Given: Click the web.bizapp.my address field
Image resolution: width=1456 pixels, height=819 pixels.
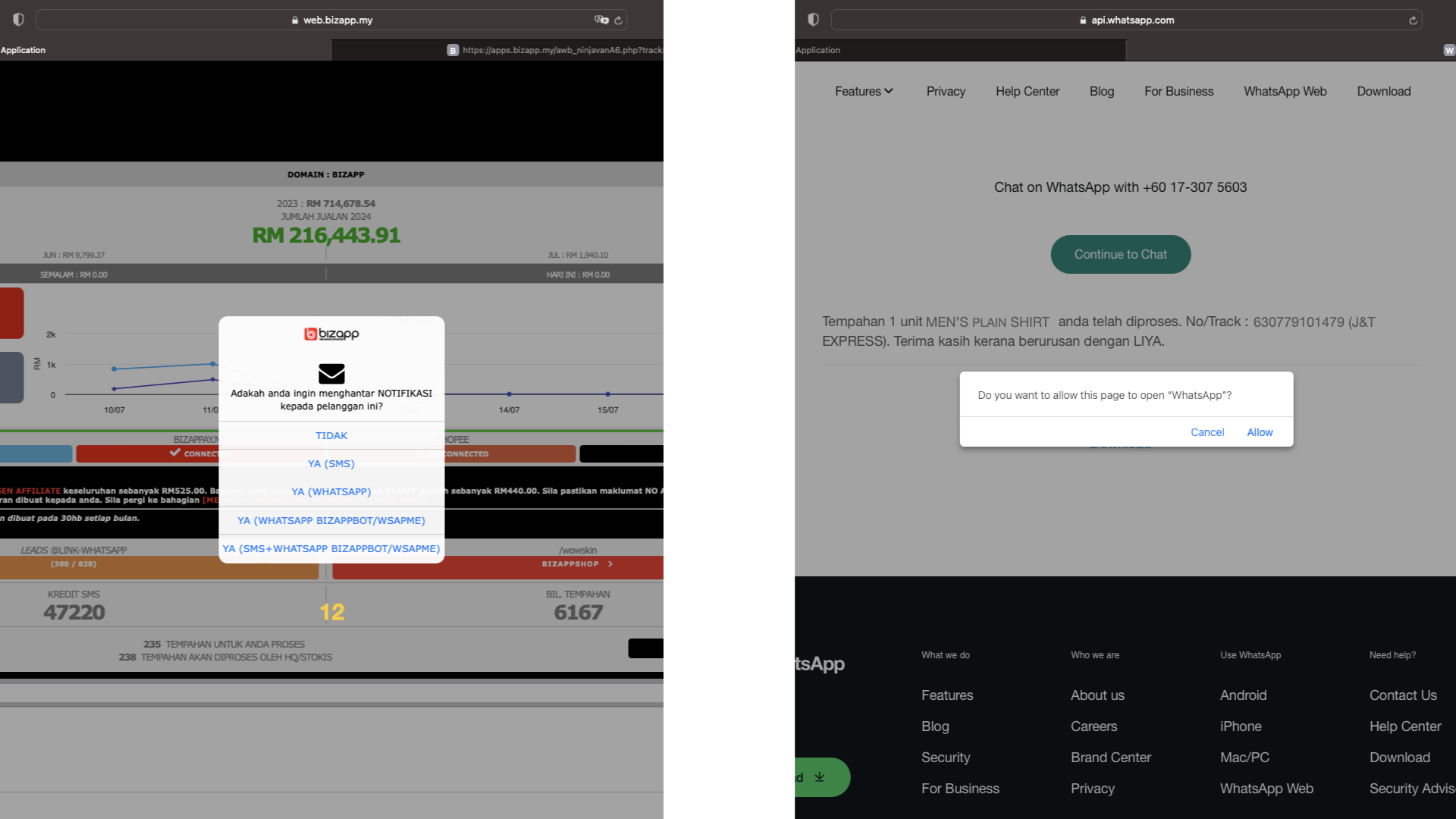Looking at the screenshot, I should click(331, 20).
